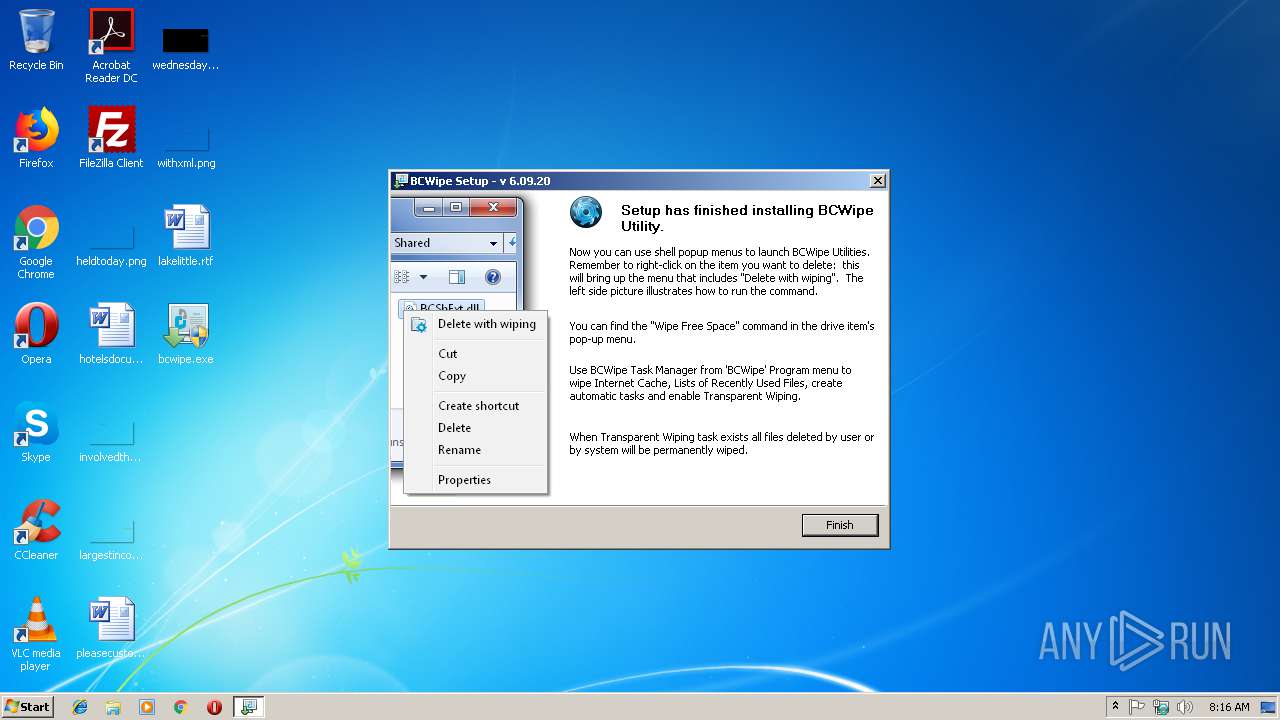The width and height of the screenshot is (1280, 720).
Task: Click 'Setup has finished installing BCWipe' heading
Action: [747, 218]
